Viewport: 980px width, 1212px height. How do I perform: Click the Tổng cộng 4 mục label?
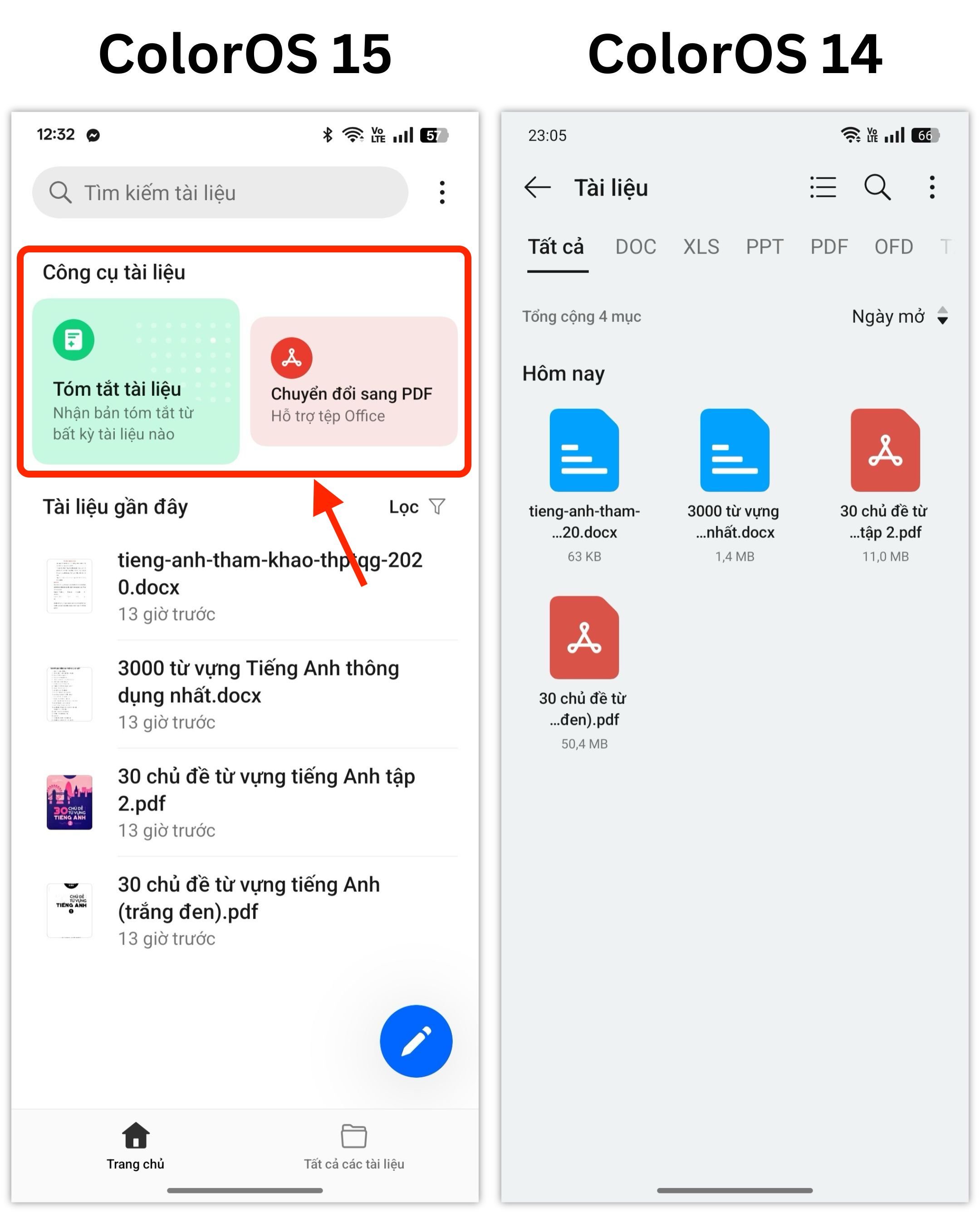[582, 316]
